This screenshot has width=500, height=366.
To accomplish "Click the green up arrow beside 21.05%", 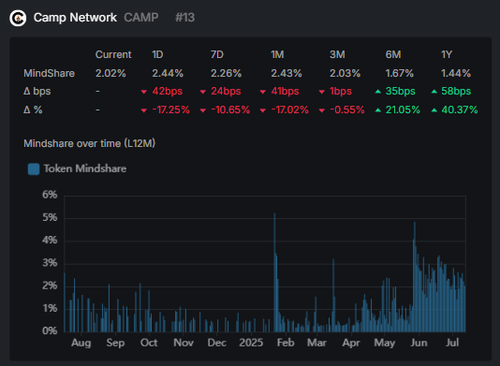I will pos(378,110).
